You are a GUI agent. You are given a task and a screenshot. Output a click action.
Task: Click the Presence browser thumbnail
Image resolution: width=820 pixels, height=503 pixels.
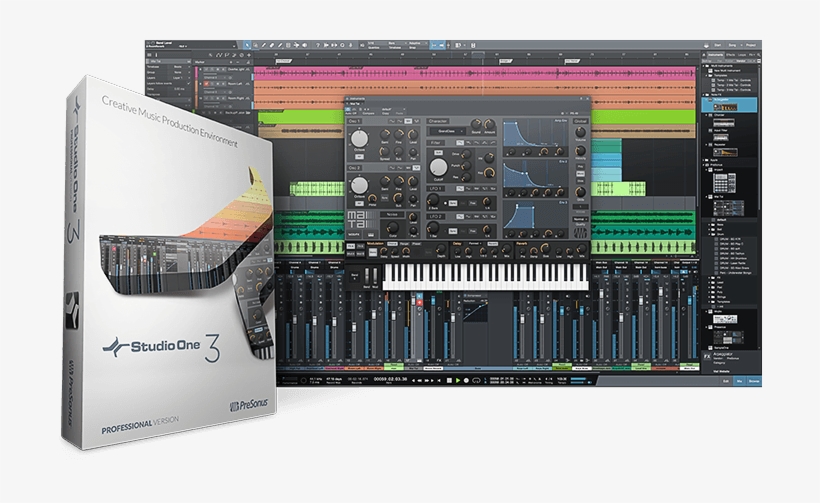point(728,338)
